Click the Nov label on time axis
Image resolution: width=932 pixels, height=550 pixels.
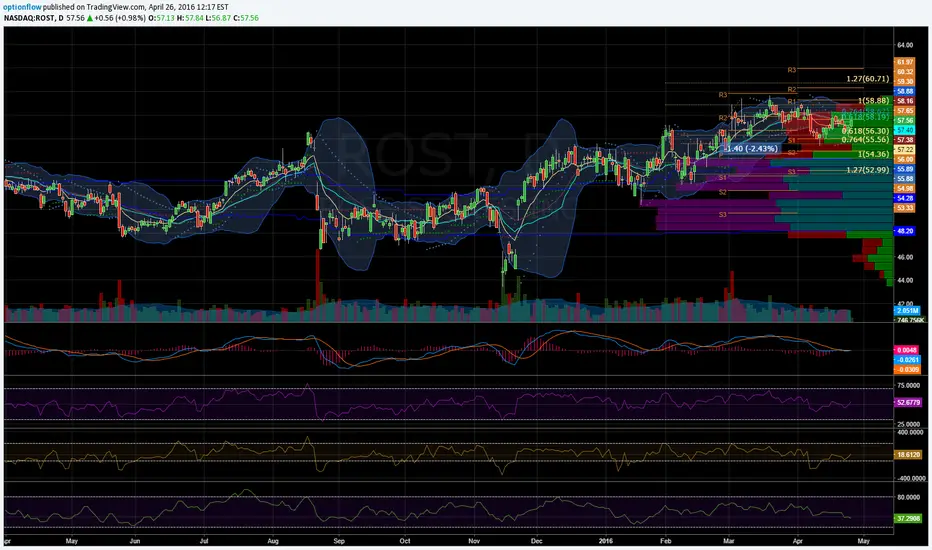[x=474, y=541]
